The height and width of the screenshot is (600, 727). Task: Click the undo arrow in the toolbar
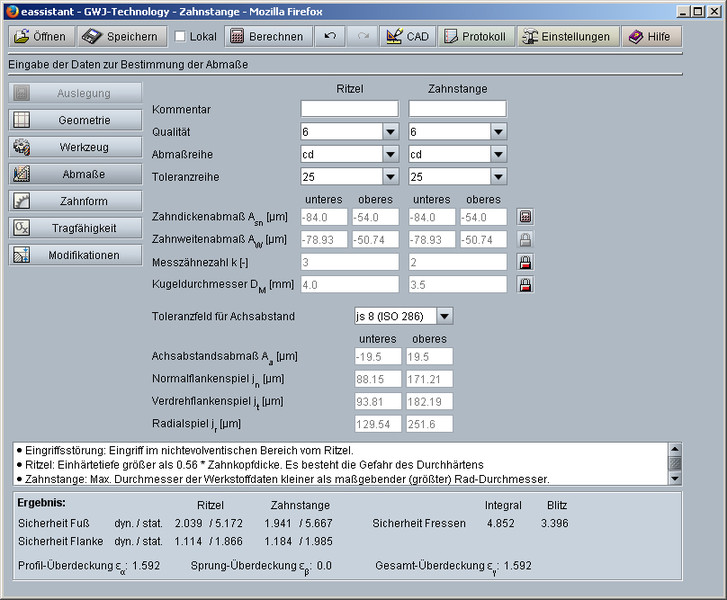click(x=329, y=37)
